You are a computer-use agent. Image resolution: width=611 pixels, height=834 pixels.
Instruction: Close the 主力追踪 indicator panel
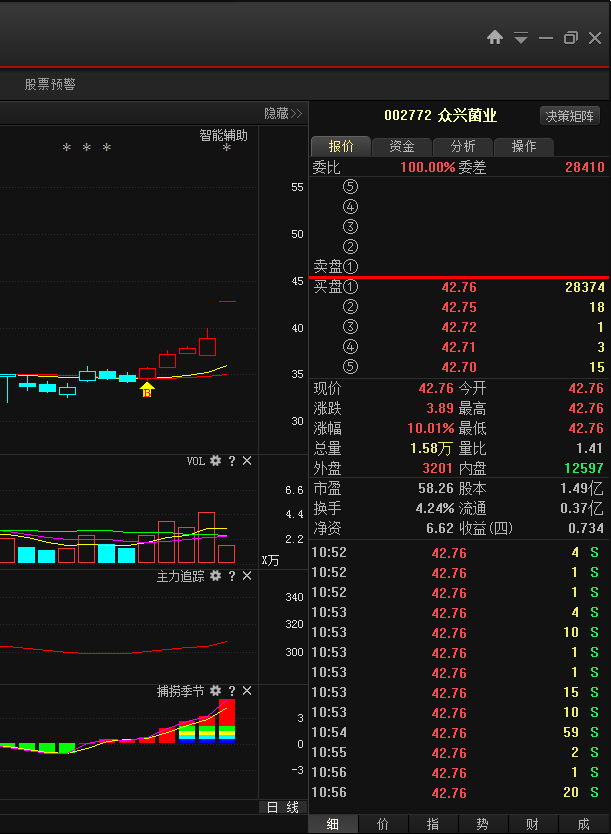pyautogui.click(x=247, y=576)
